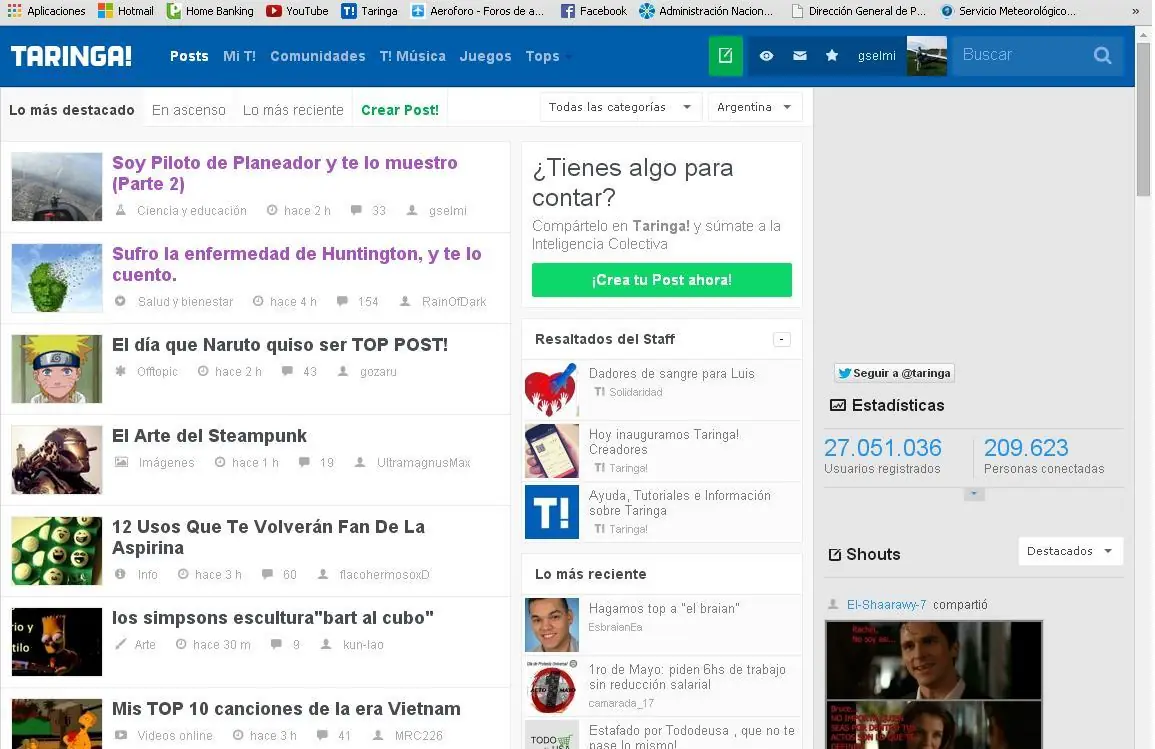Click Ciencia y educación category
This screenshot has width=1155, height=749.
(192, 211)
